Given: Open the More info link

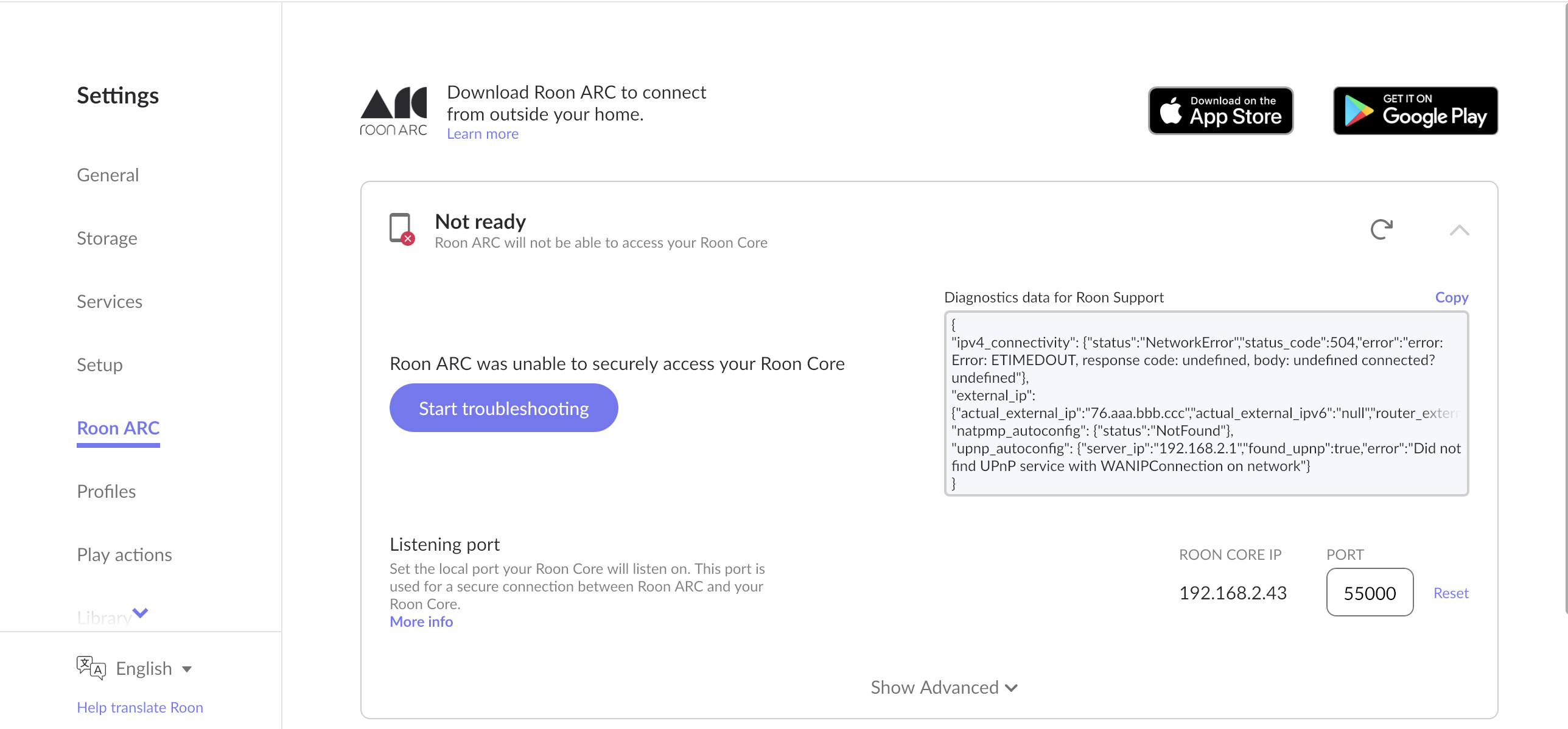Looking at the screenshot, I should [x=421, y=622].
